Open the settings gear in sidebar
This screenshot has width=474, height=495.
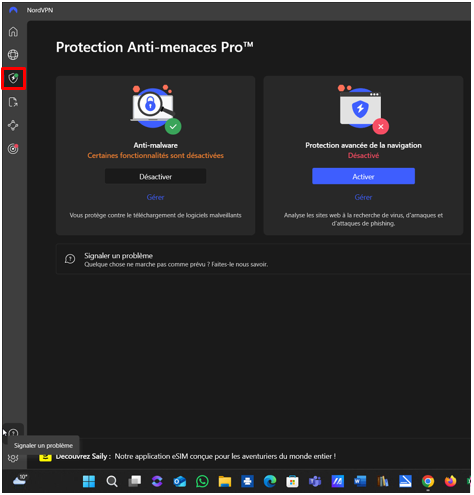pos(13,458)
